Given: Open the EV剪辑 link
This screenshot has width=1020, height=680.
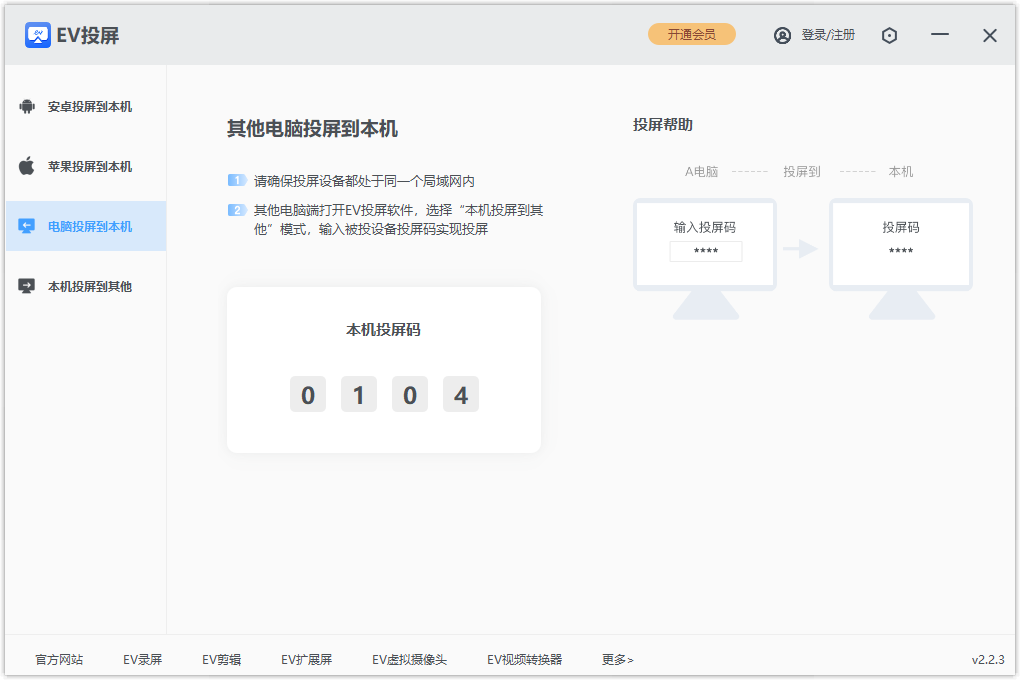Looking at the screenshot, I should pos(222,660).
